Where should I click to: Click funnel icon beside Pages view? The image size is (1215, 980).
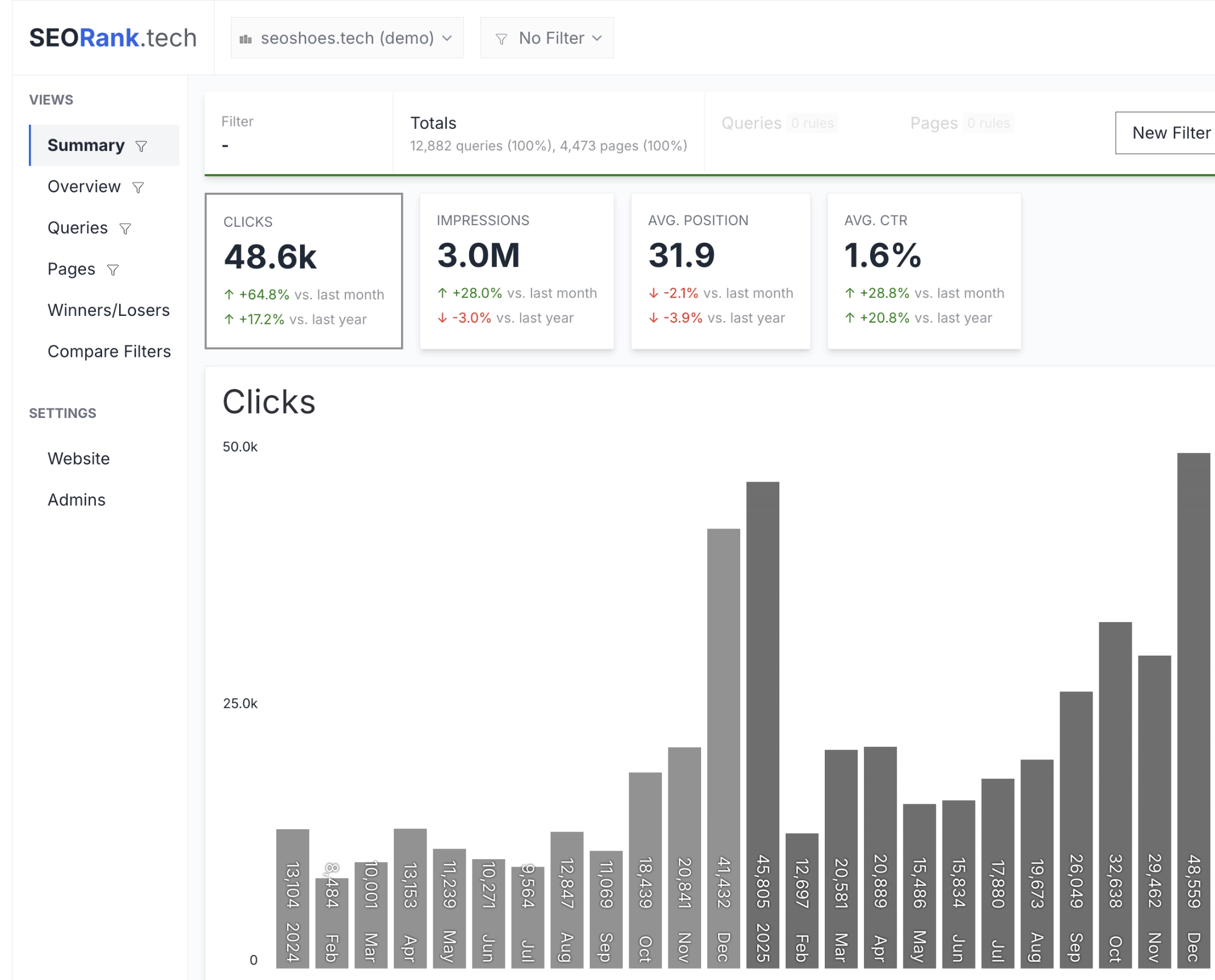click(x=113, y=270)
